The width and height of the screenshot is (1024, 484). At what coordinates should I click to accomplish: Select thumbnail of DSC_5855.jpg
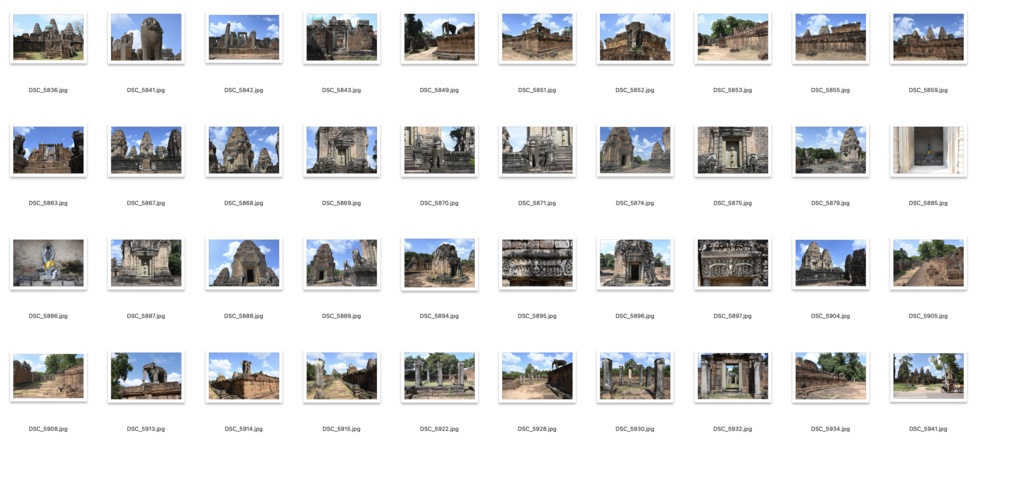pyautogui.click(x=831, y=37)
